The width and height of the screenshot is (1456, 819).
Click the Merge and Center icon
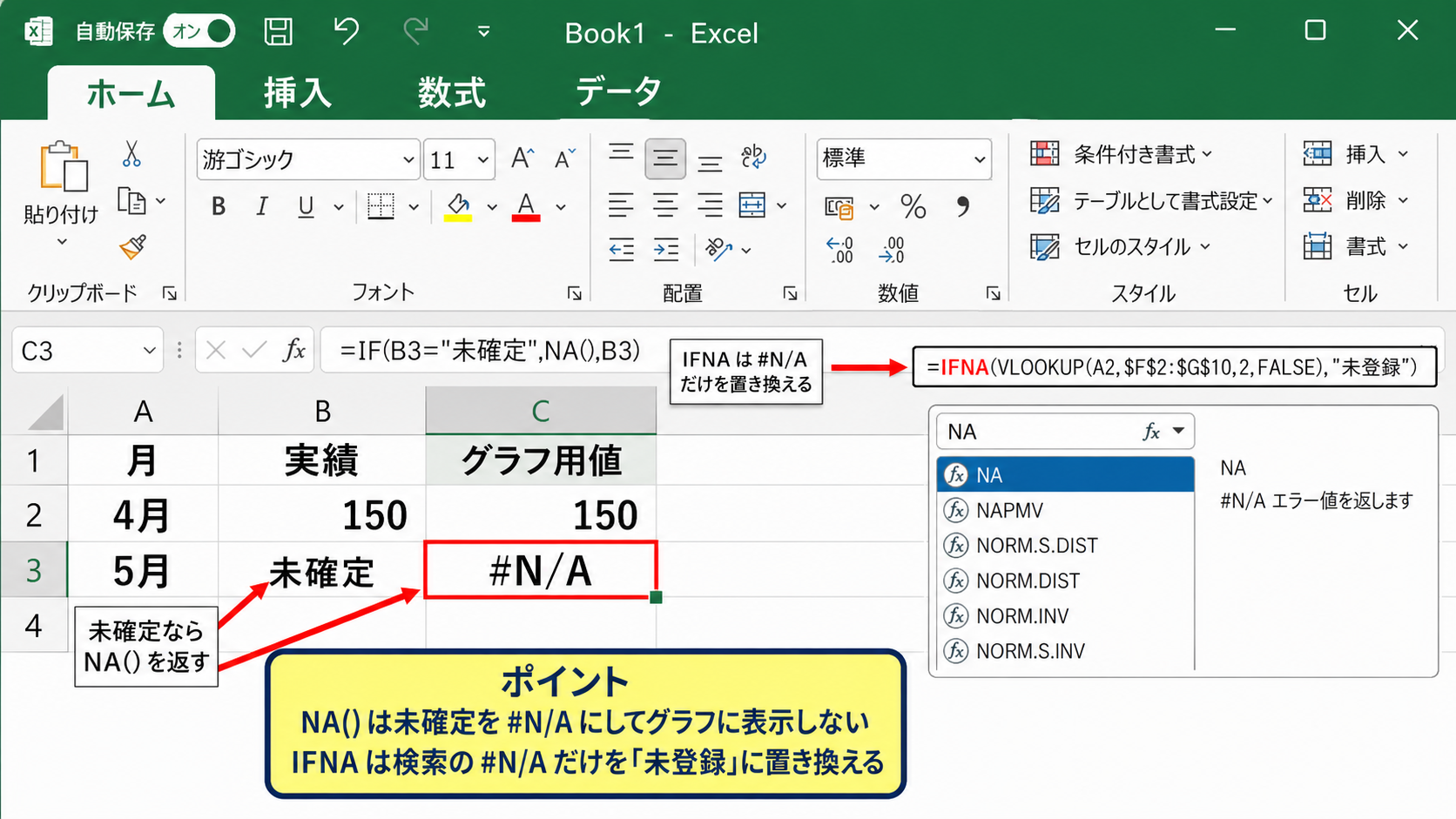coord(752,206)
